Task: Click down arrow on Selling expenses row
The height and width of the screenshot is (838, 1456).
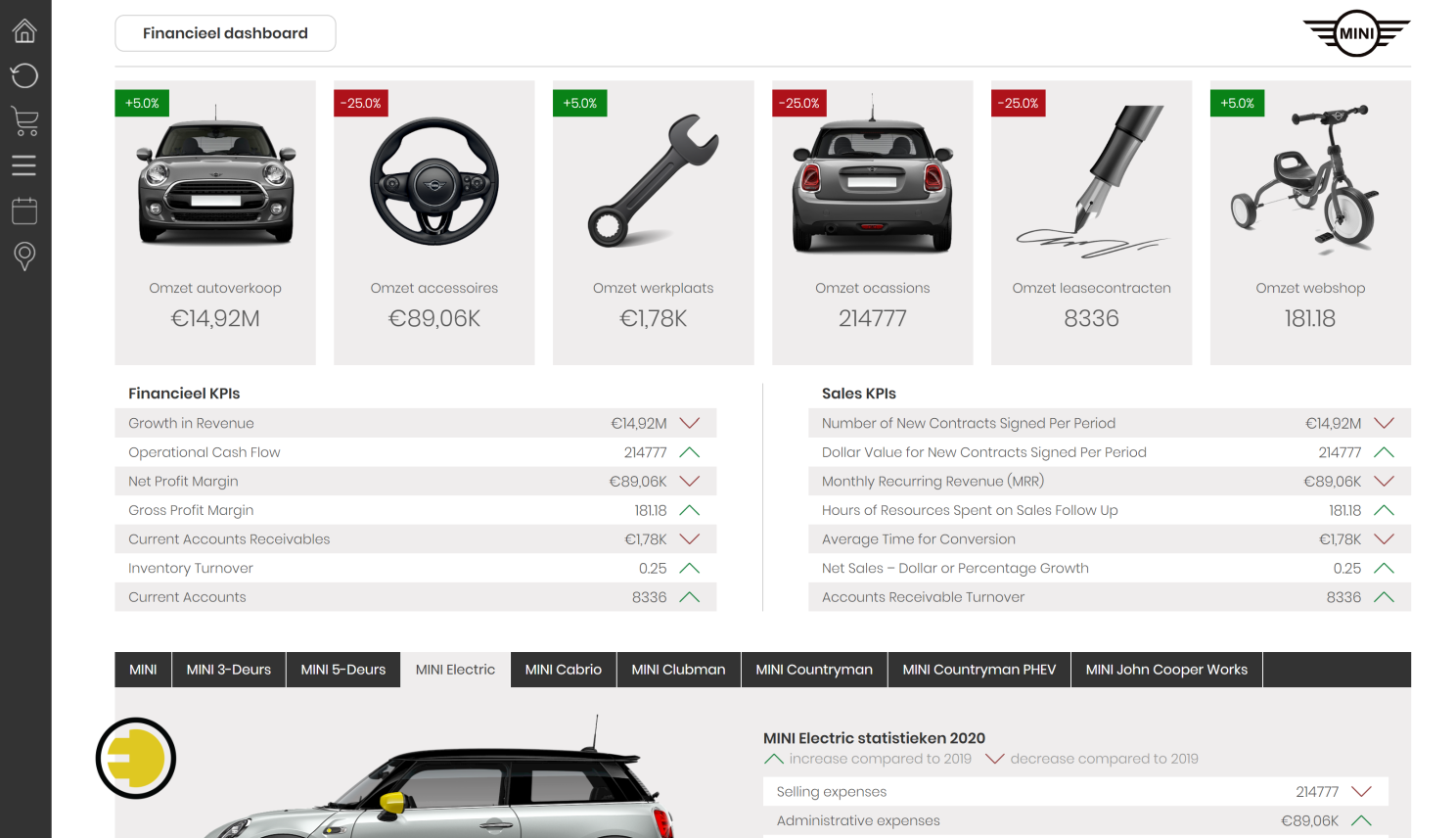Action: (x=1361, y=791)
